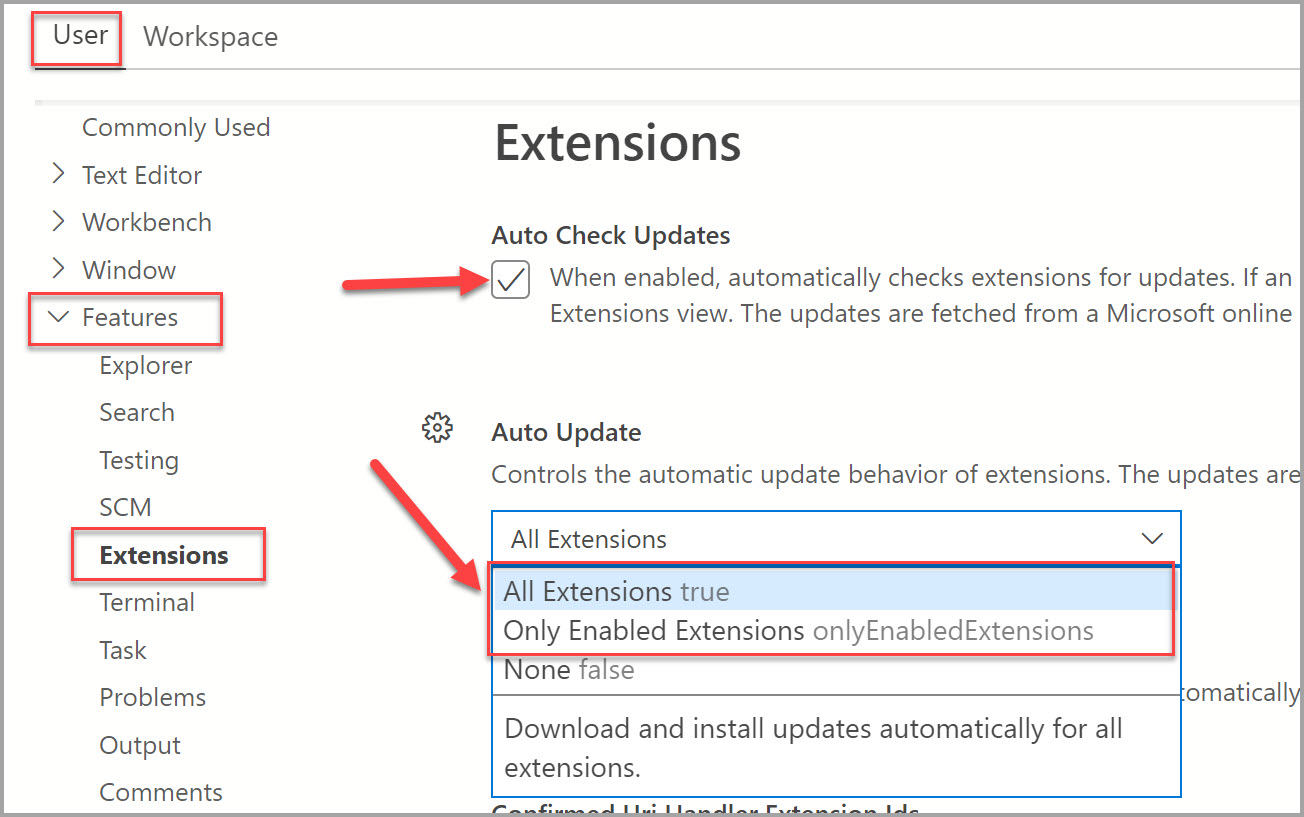The height and width of the screenshot is (817, 1304).
Task: Open the Terminal settings category
Action: [147, 603]
